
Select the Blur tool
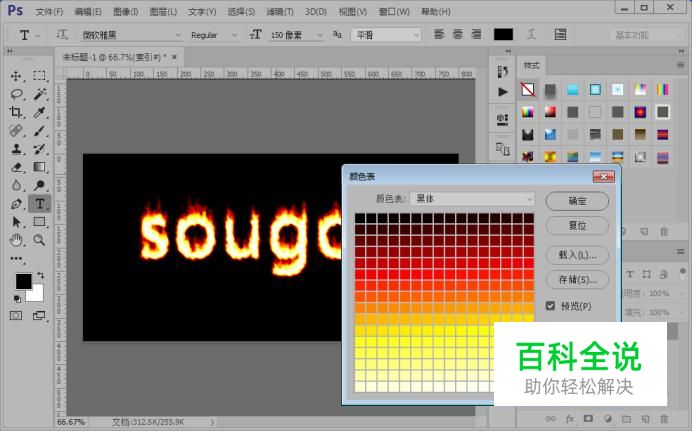pos(16,185)
